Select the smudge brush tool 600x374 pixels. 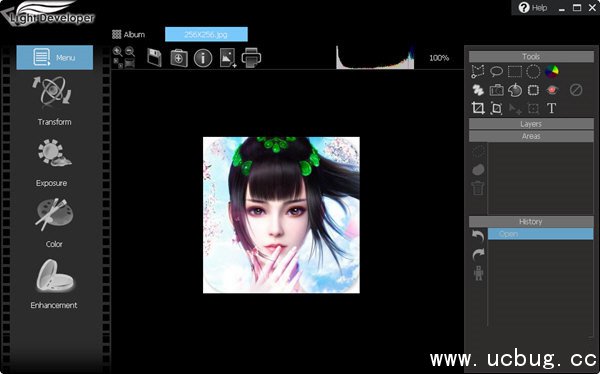(x=478, y=90)
